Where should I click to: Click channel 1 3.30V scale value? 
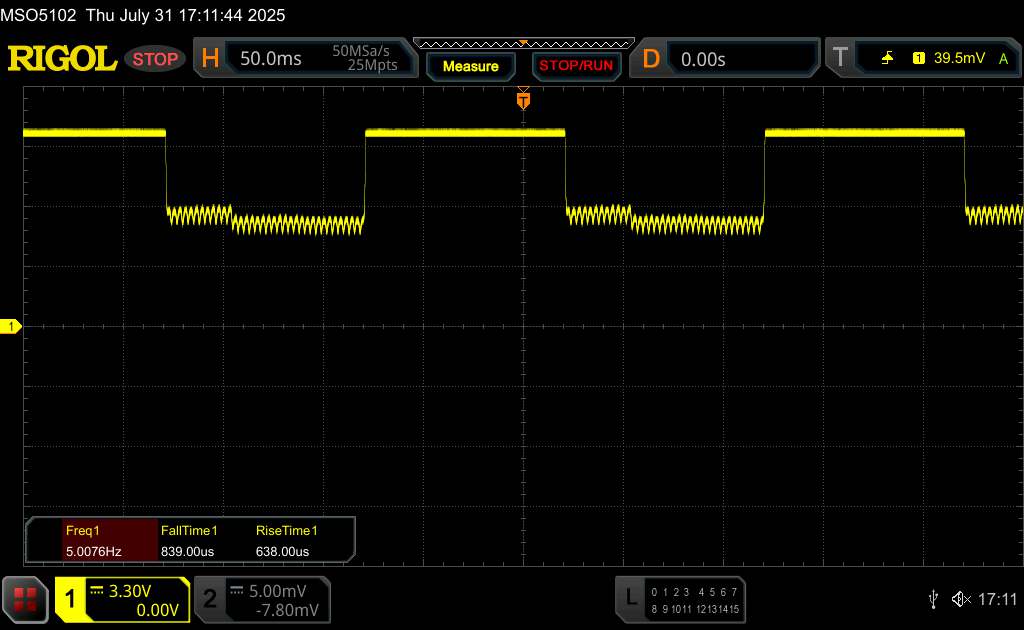click(x=130, y=591)
